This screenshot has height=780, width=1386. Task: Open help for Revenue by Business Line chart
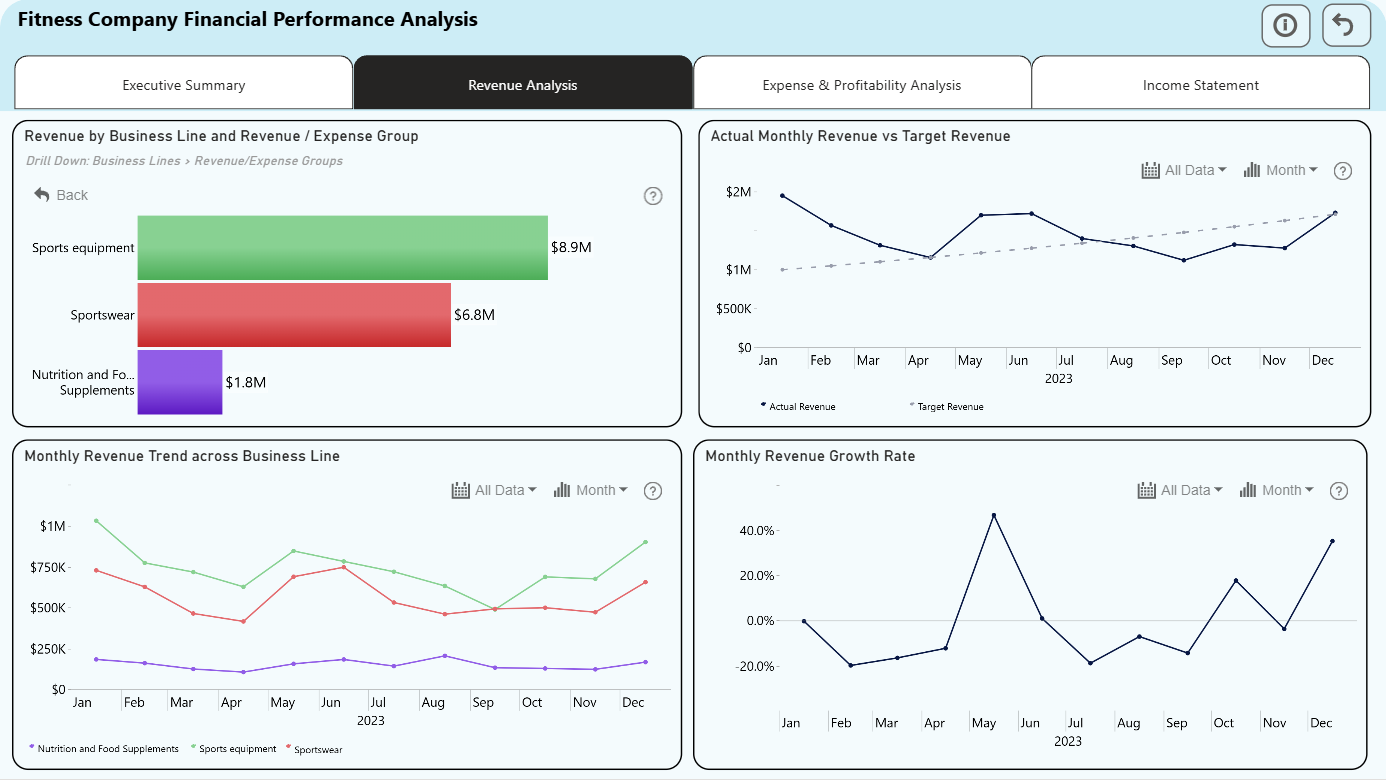[653, 196]
